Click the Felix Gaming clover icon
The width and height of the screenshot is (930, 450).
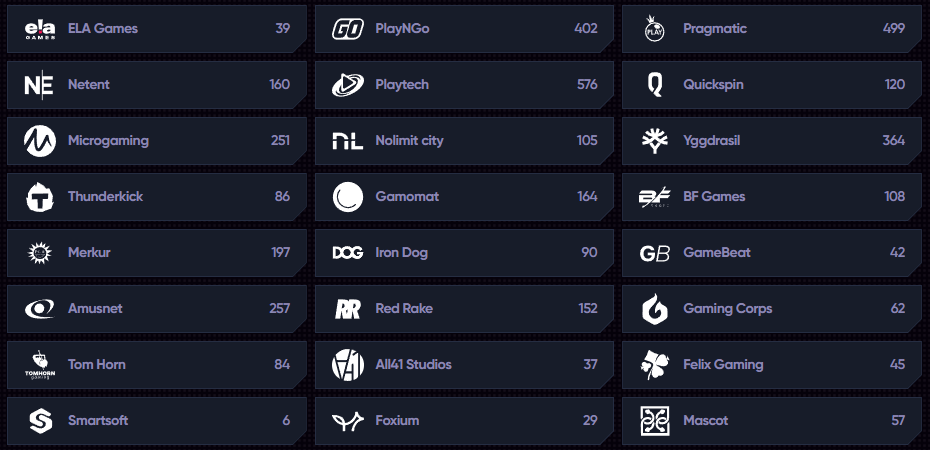[x=655, y=365]
